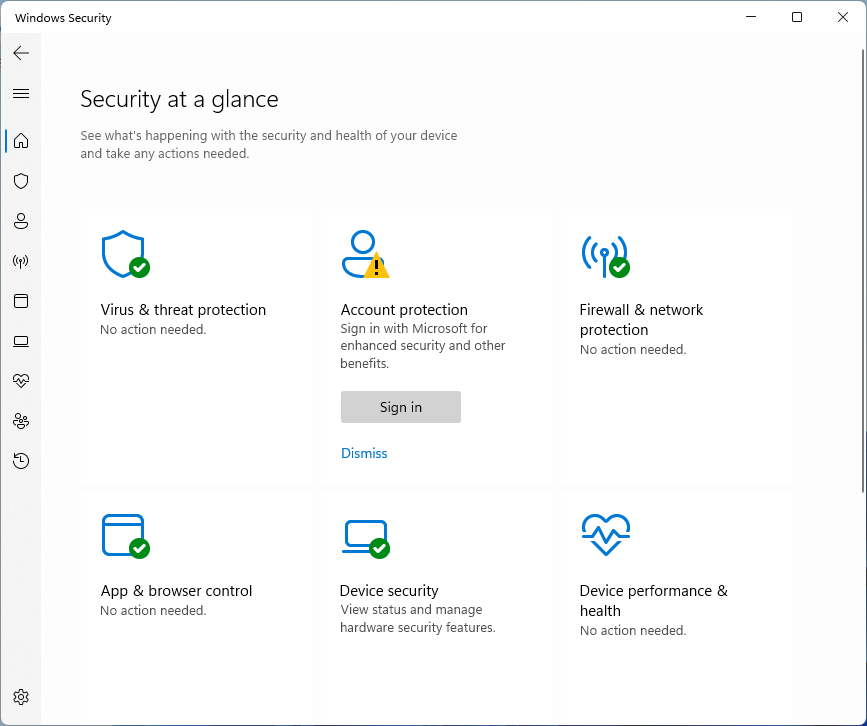Open the hamburger navigation menu
The width and height of the screenshot is (867, 726).
coord(21,93)
